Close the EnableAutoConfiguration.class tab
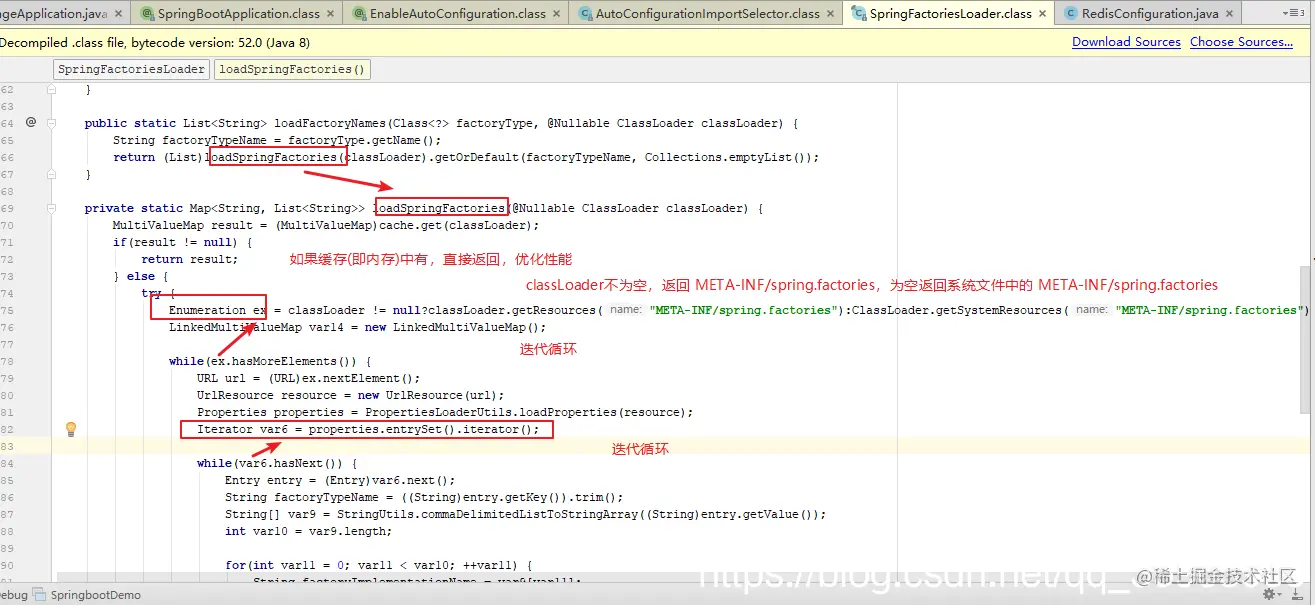The width and height of the screenshot is (1315, 605). pyautogui.click(x=555, y=14)
